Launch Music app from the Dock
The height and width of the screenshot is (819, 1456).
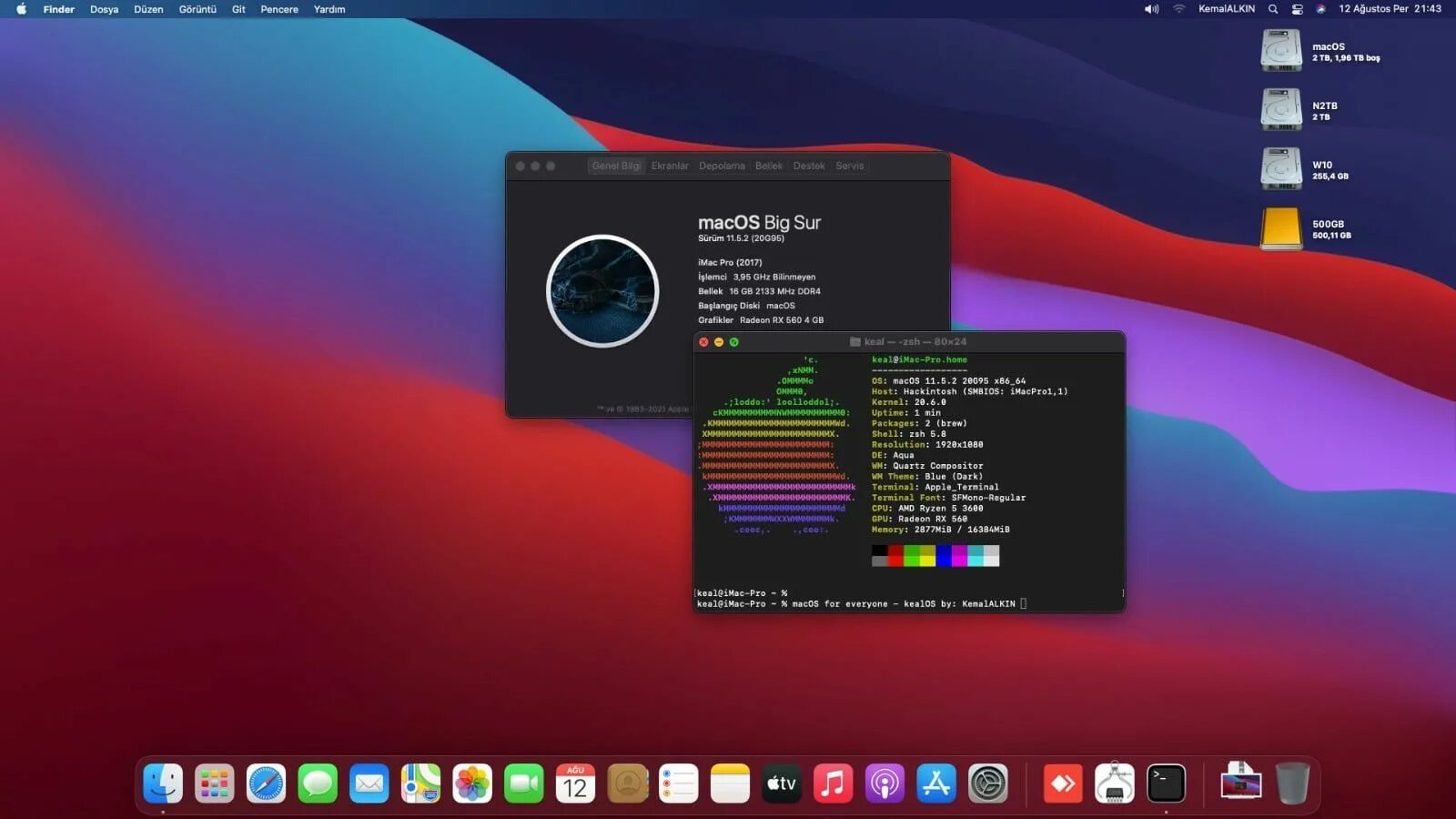(x=834, y=784)
